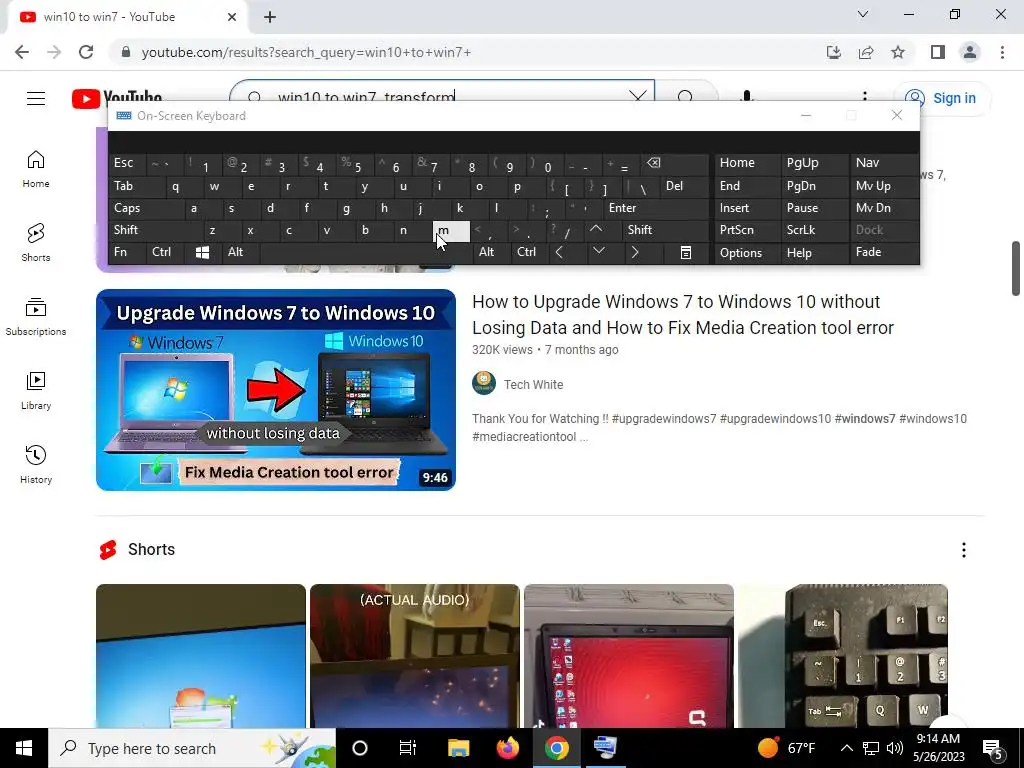Open the ACTUAL AUDIO short thumbnail
The height and width of the screenshot is (768, 1024).
415,656
